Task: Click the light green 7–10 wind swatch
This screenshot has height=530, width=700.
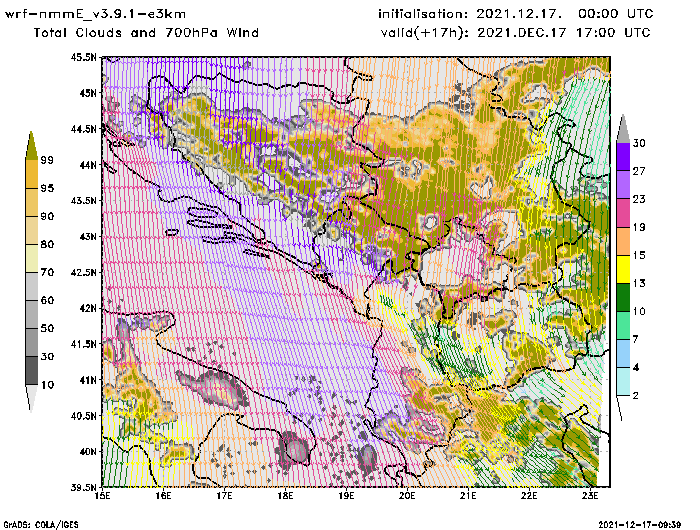Action: [x=623, y=326]
